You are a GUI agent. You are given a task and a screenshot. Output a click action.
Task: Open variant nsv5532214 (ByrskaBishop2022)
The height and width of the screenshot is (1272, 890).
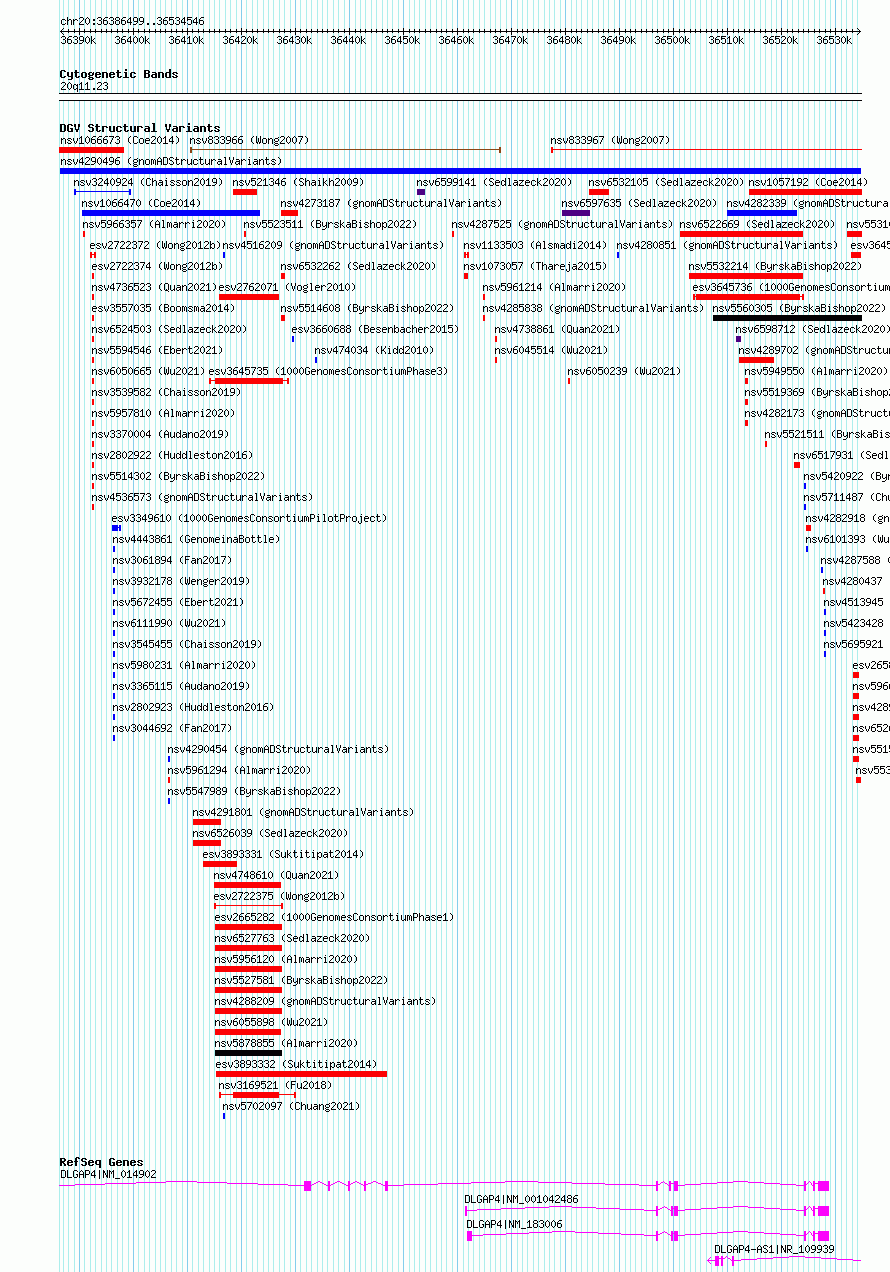coord(775,267)
